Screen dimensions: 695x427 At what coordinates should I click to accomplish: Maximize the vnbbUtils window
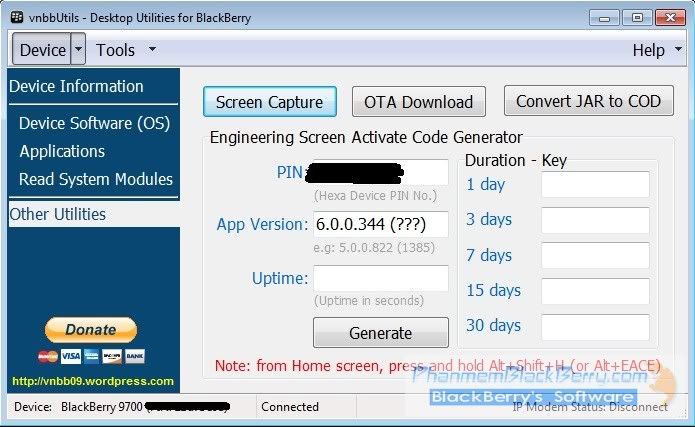[637, 18]
